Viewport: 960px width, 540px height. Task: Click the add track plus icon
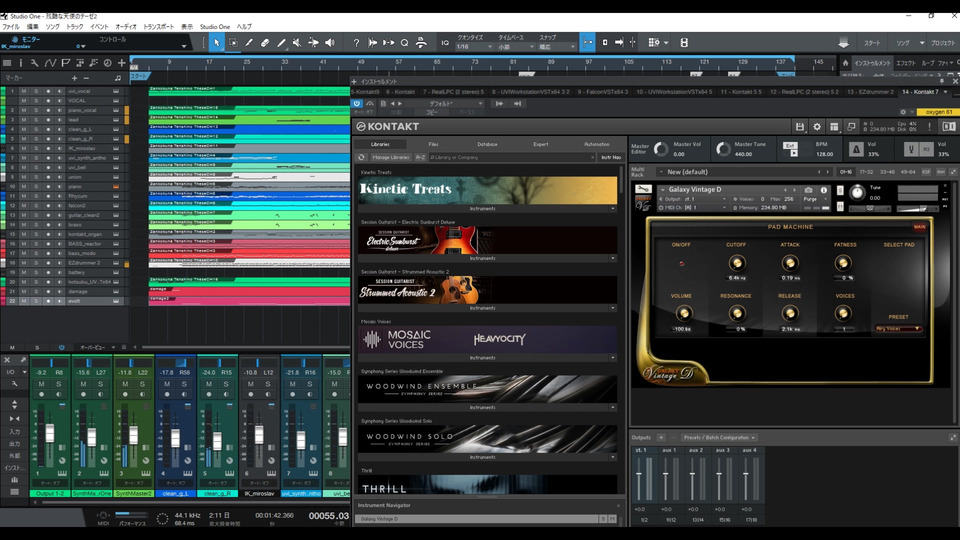click(121, 62)
